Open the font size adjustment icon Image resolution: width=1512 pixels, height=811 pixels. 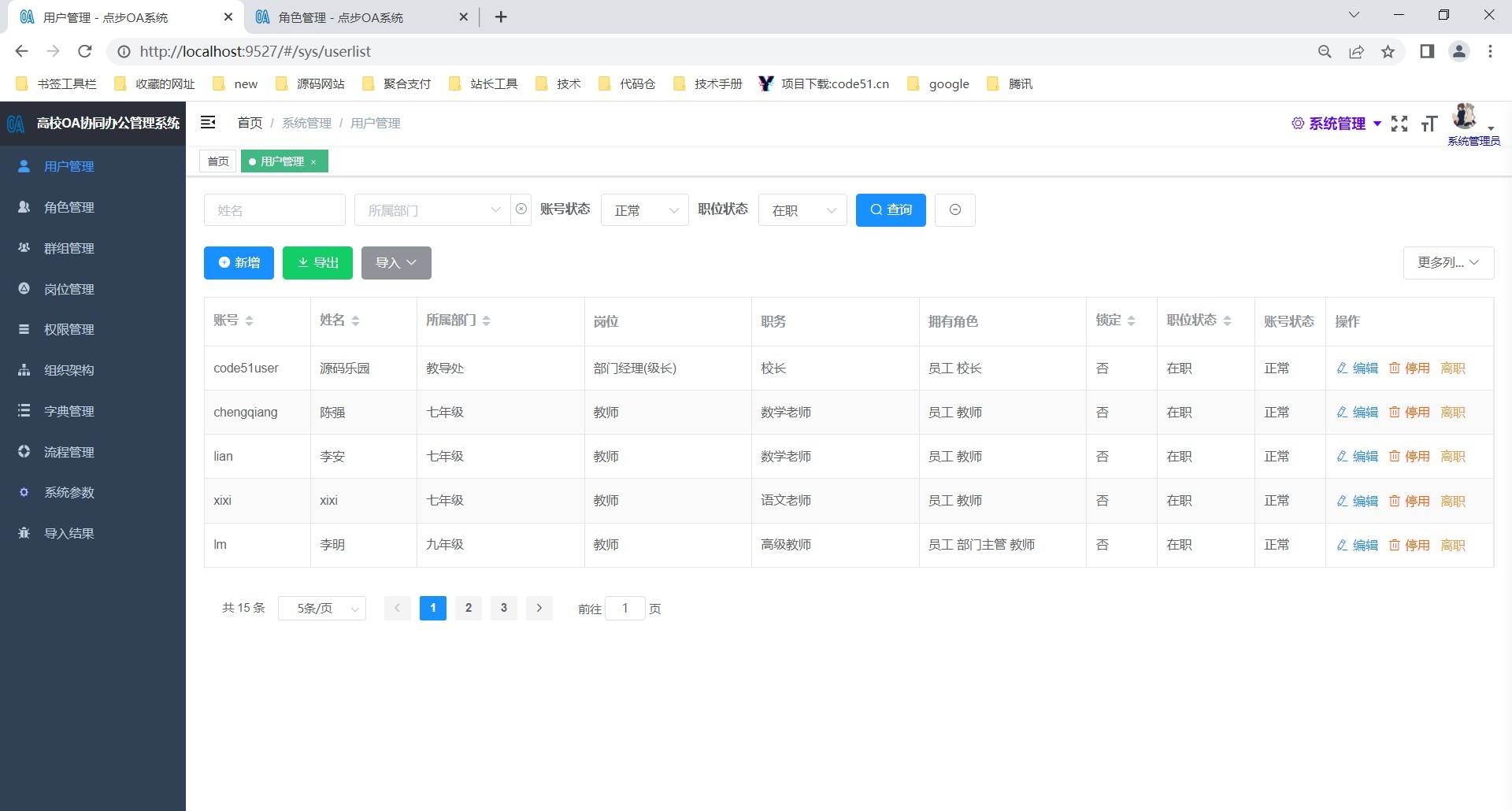(x=1429, y=124)
